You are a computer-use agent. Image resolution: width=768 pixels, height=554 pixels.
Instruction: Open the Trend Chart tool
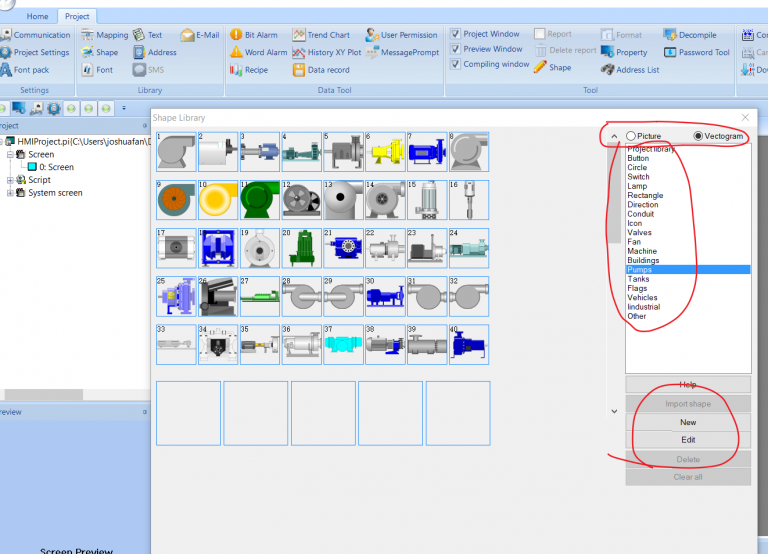pyautogui.click(x=320, y=35)
